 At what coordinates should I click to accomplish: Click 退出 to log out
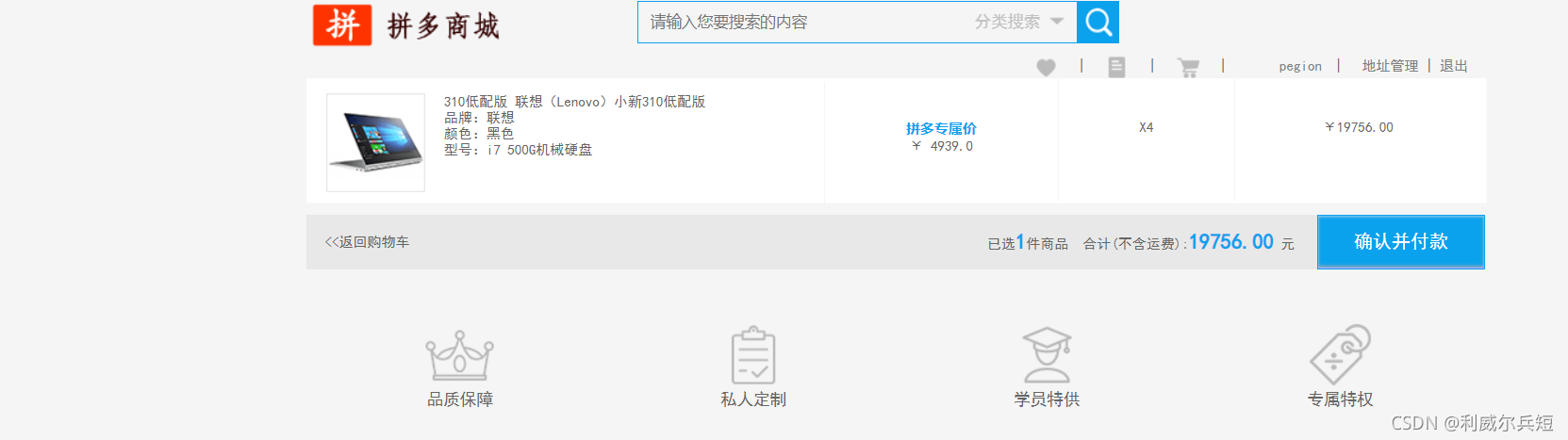(x=1453, y=66)
